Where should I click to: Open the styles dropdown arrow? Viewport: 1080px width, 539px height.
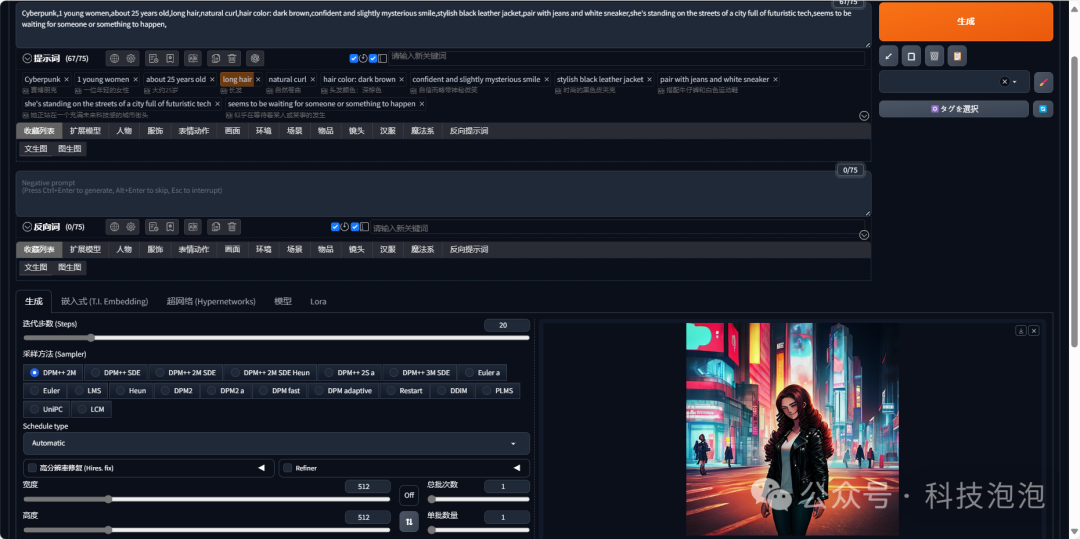[1015, 82]
